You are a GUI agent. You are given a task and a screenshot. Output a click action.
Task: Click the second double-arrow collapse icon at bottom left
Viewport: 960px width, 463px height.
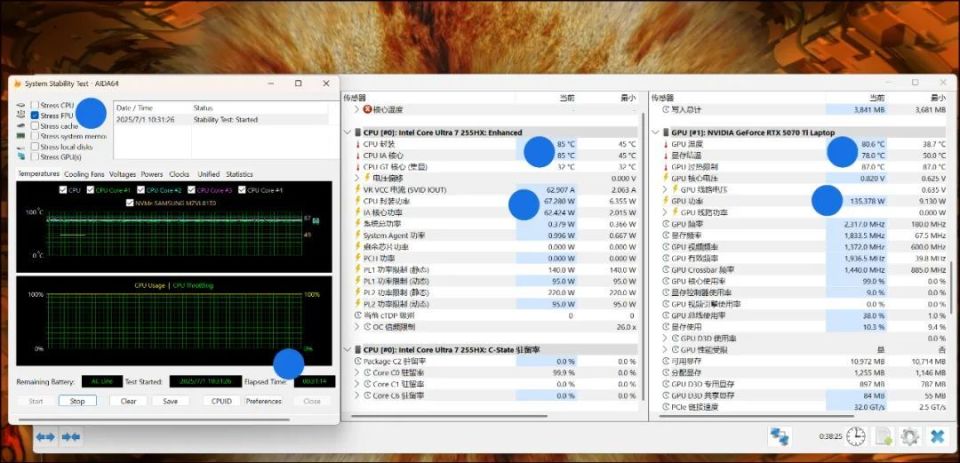[x=71, y=437]
